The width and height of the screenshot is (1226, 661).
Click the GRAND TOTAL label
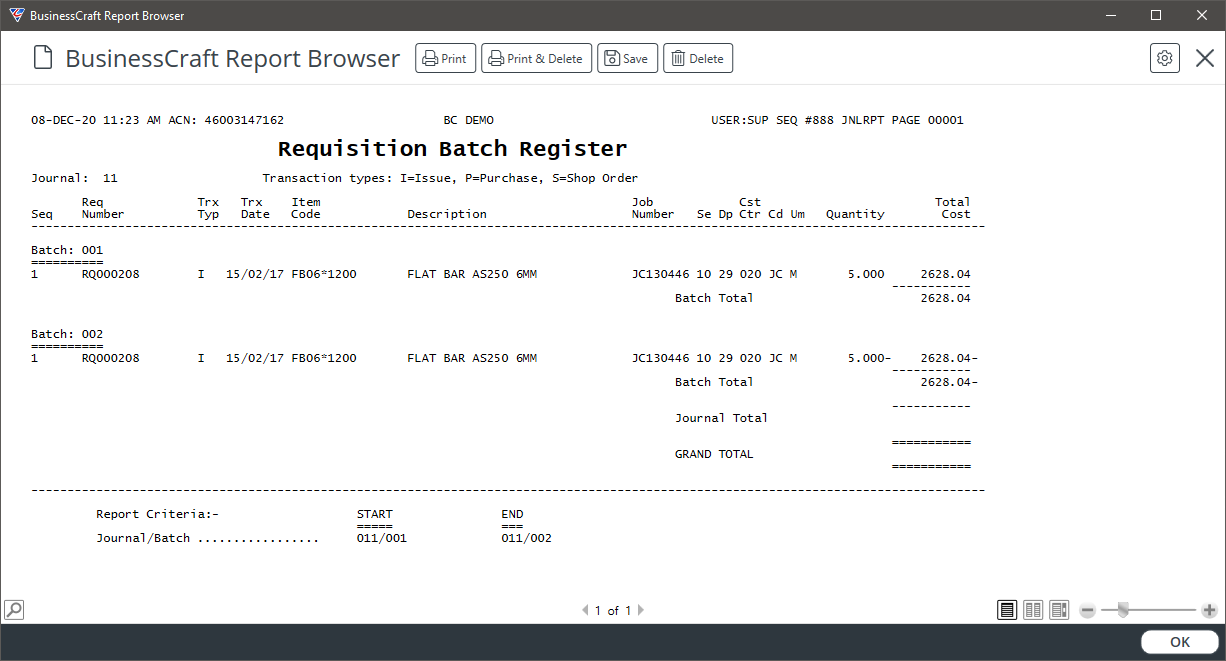714,454
